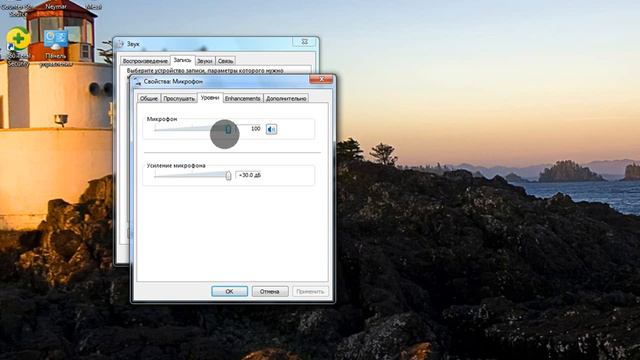Click the Отмена button
Viewport: 640px width, 360px height.
pos(270,291)
